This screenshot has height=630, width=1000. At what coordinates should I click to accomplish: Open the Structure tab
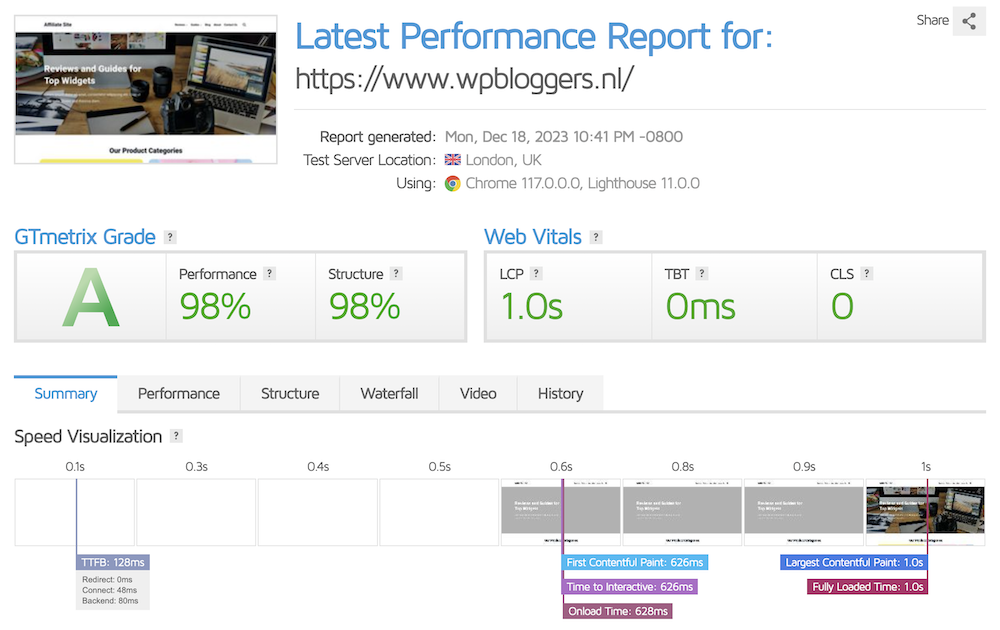pyautogui.click(x=290, y=394)
